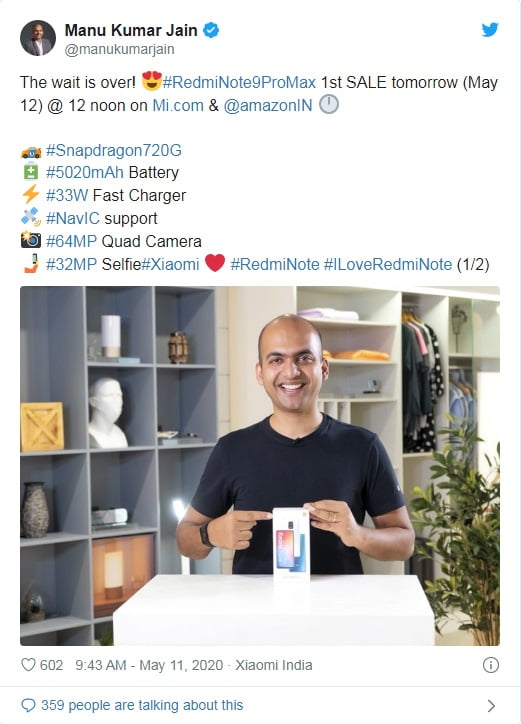Click the 9:43 AM - May 11, 2020 timestamp
Screen dimensions: 521x724
point(149,665)
